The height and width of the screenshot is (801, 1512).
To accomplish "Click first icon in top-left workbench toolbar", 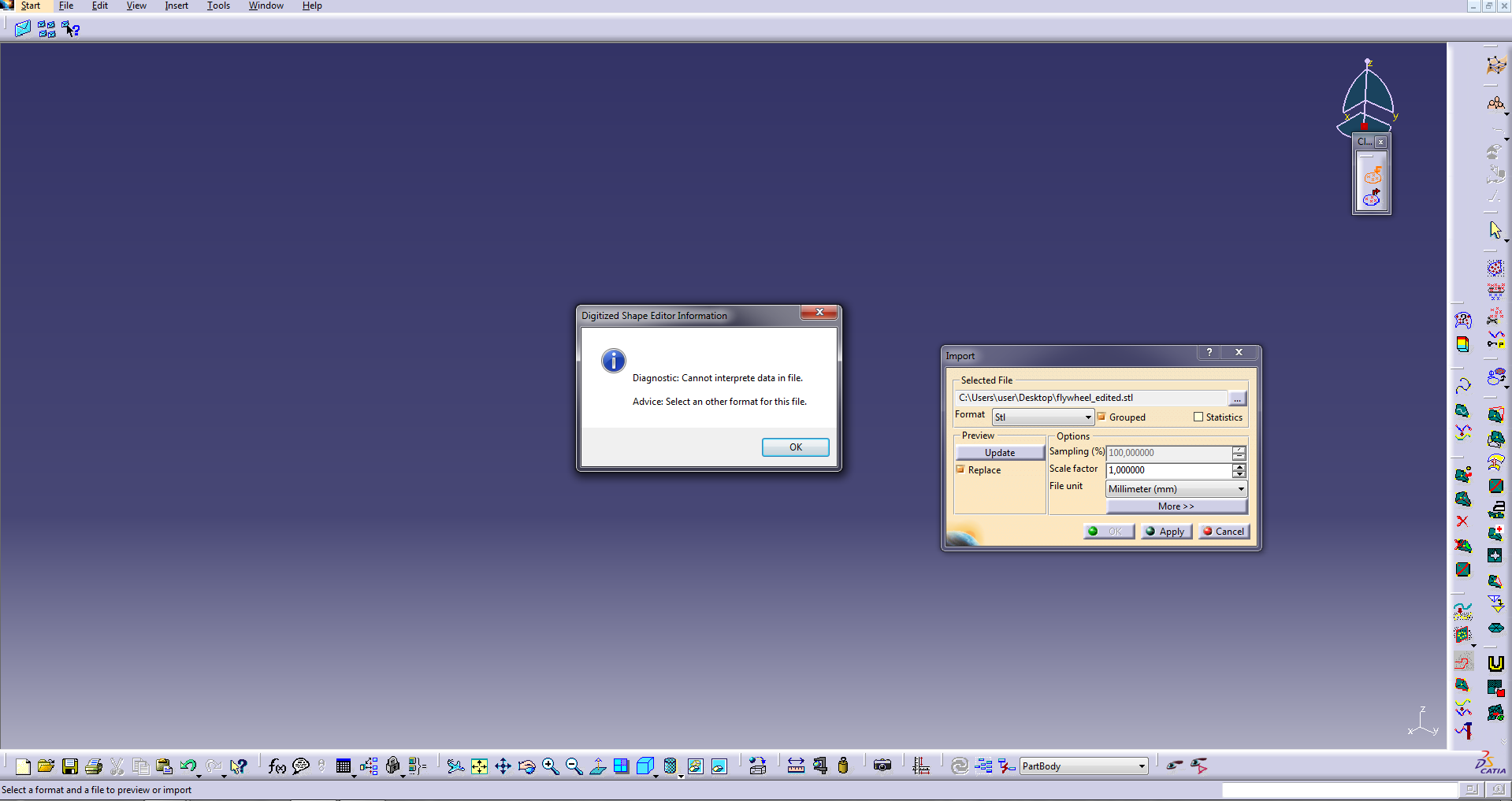I will click(22, 29).
